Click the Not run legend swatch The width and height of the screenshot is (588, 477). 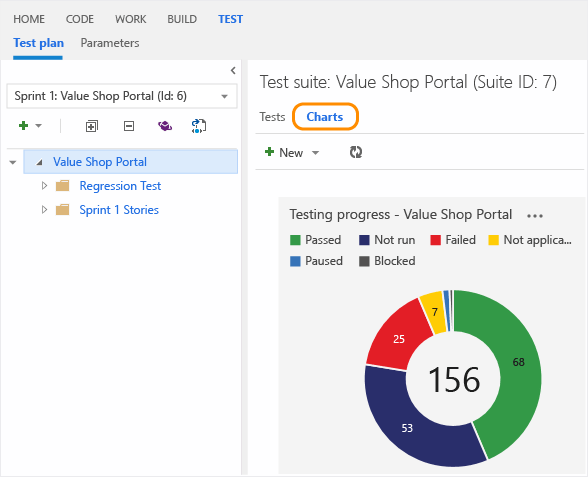tap(364, 240)
